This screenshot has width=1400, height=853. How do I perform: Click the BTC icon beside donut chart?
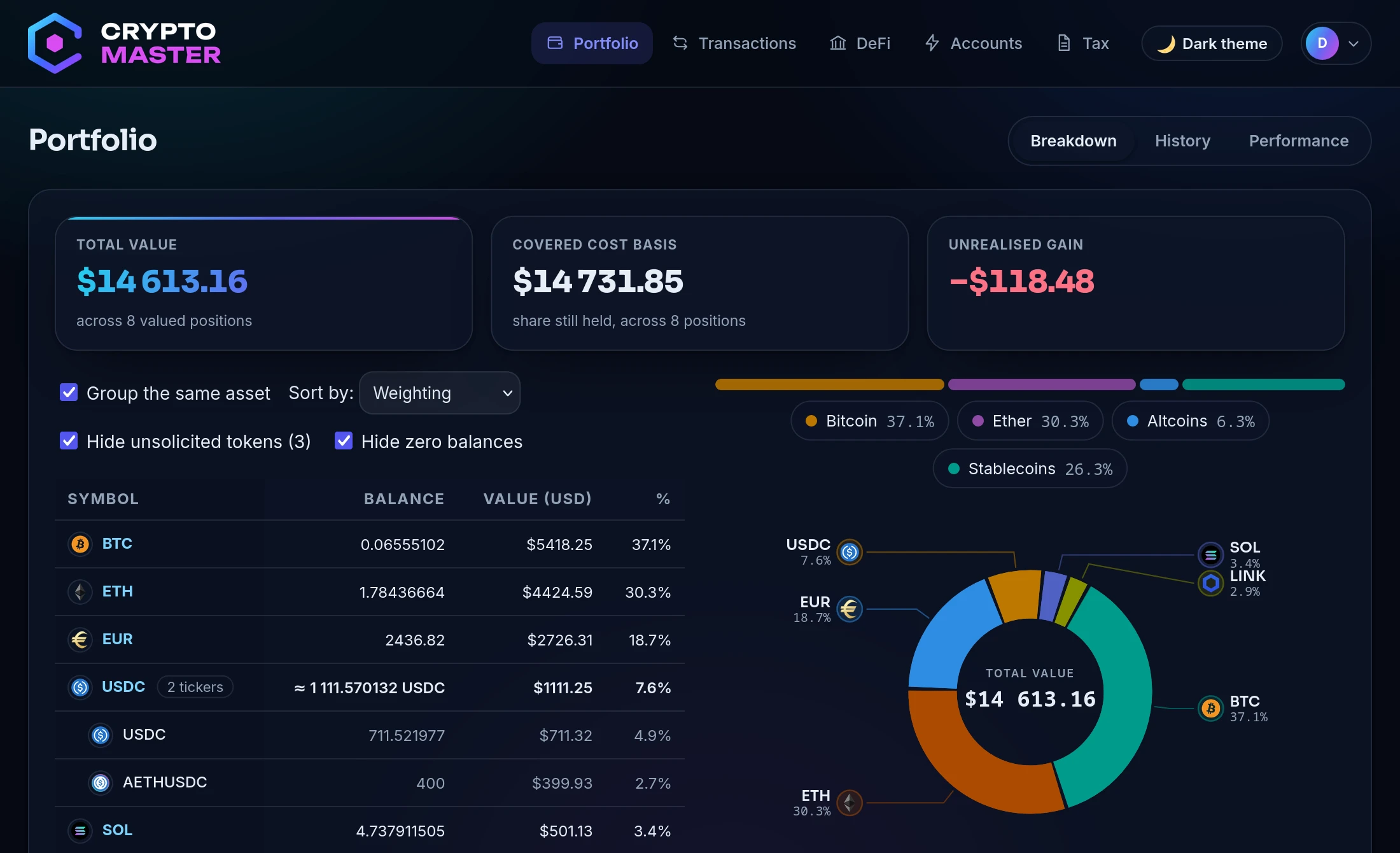tap(1210, 708)
